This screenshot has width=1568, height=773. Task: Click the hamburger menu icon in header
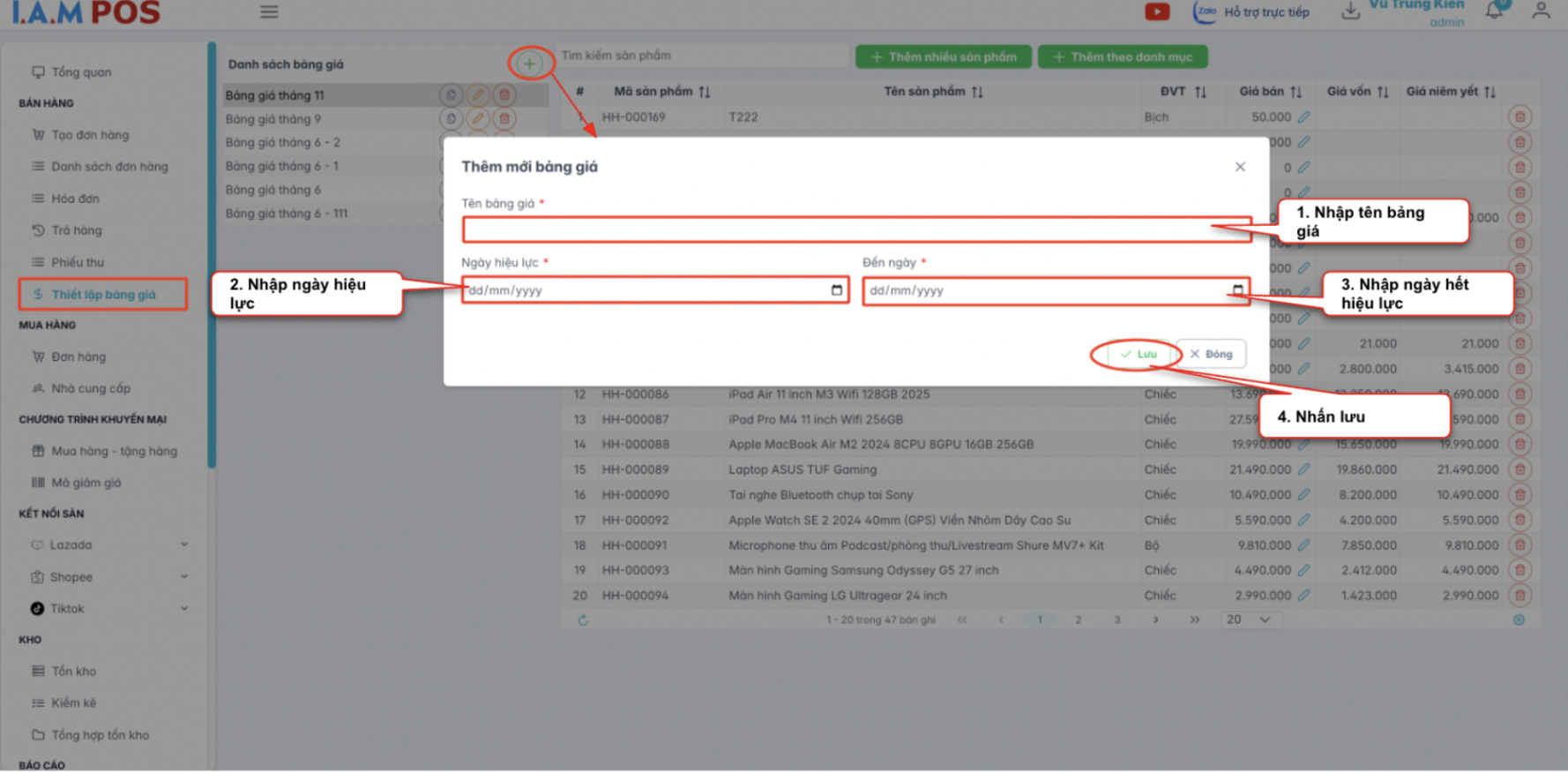tap(269, 11)
